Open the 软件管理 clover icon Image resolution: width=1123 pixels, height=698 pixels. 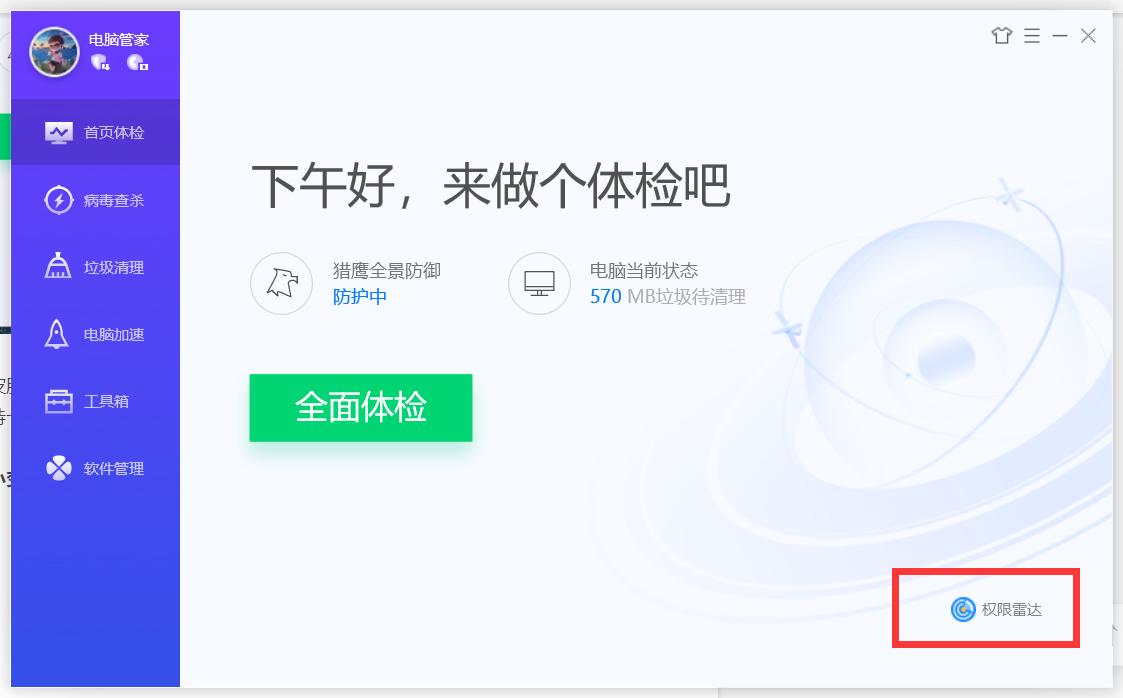tap(59, 468)
